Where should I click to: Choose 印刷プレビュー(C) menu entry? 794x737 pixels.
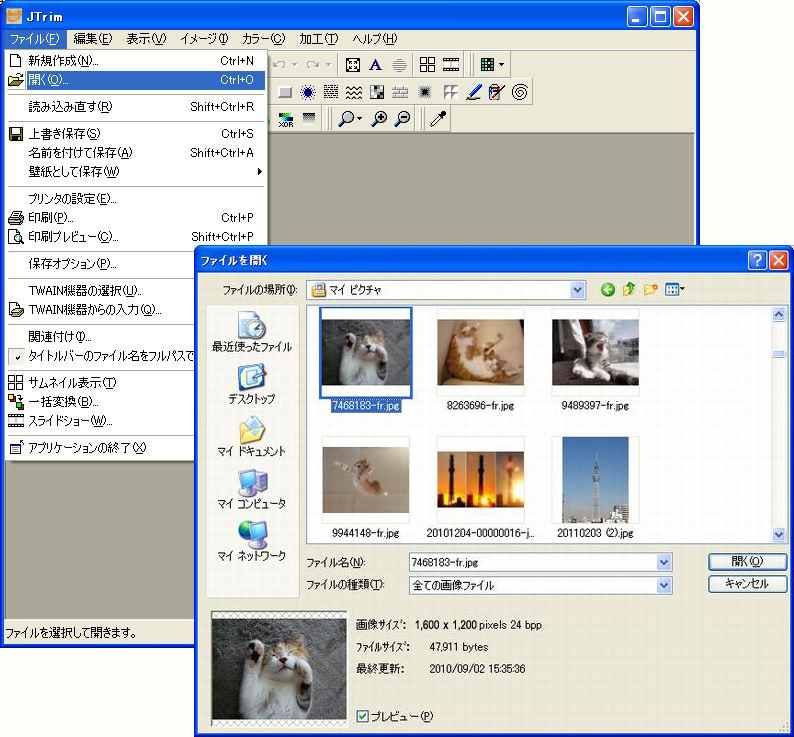[136, 237]
